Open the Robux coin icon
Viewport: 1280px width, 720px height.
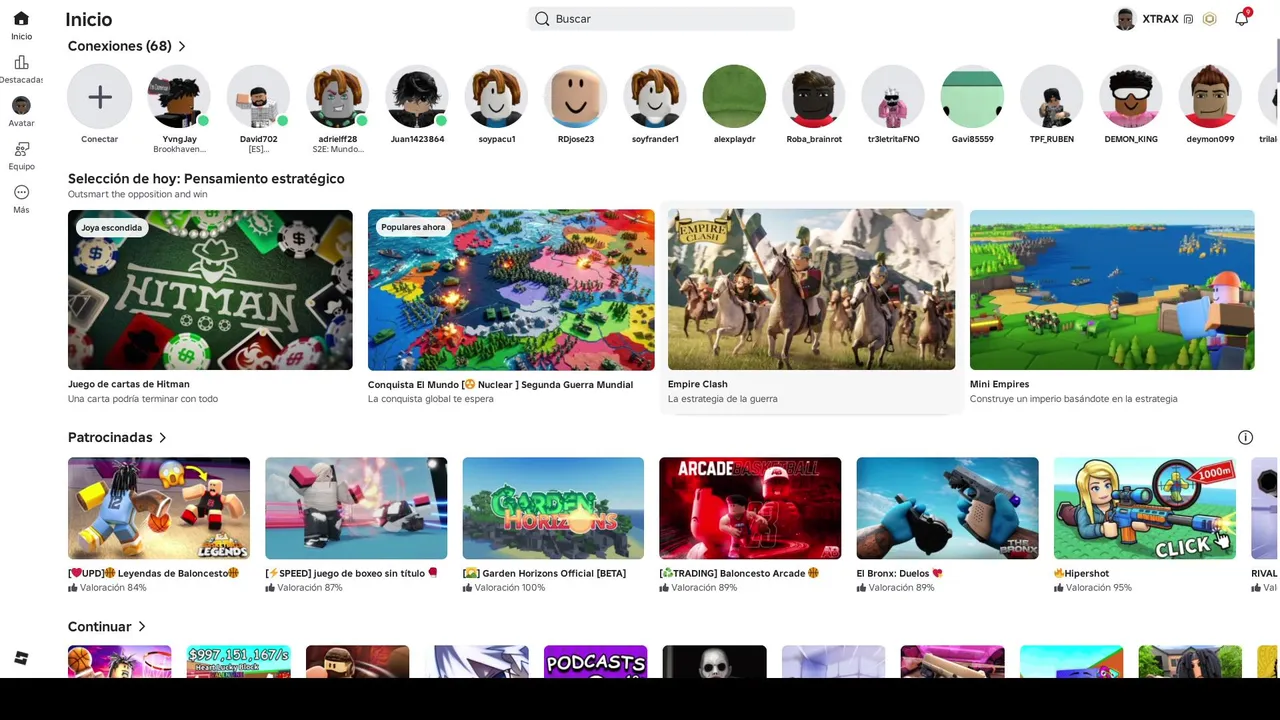point(1209,19)
